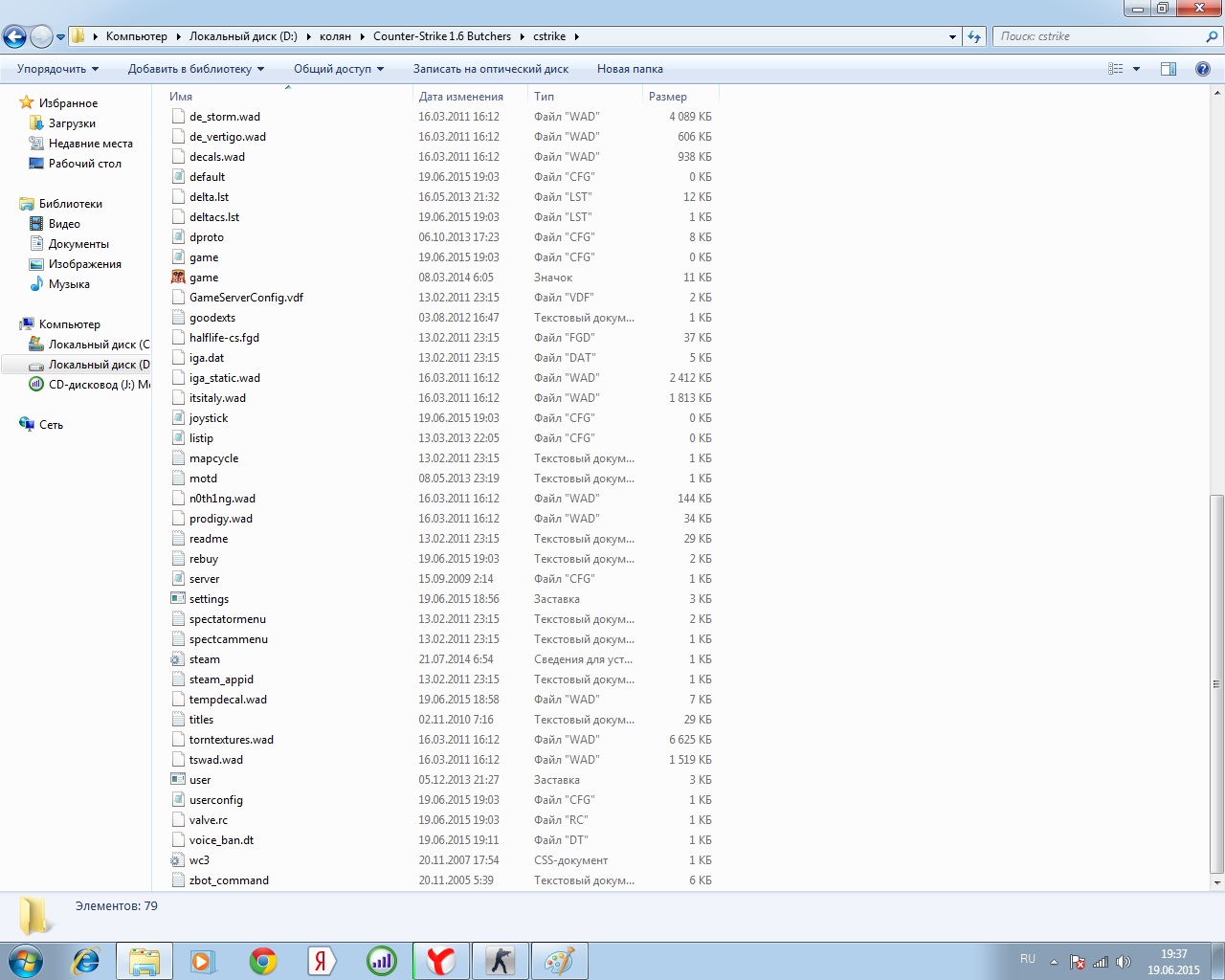Image resolution: width=1225 pixels, height=980 pixels.
Task: Sort by 'Дата изменения' column header
Action: [460, 97]
